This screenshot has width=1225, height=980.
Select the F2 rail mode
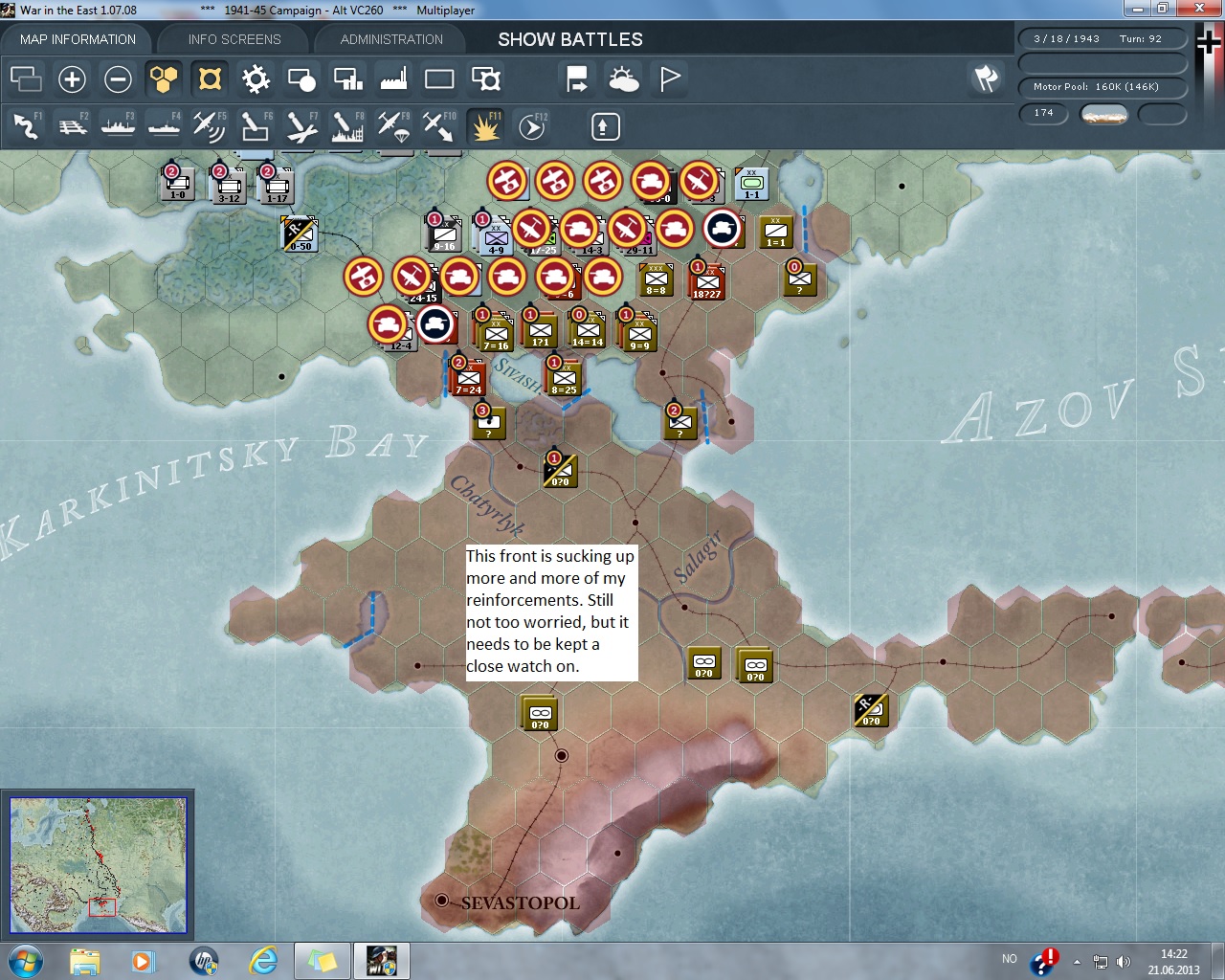tap(72, 126)
